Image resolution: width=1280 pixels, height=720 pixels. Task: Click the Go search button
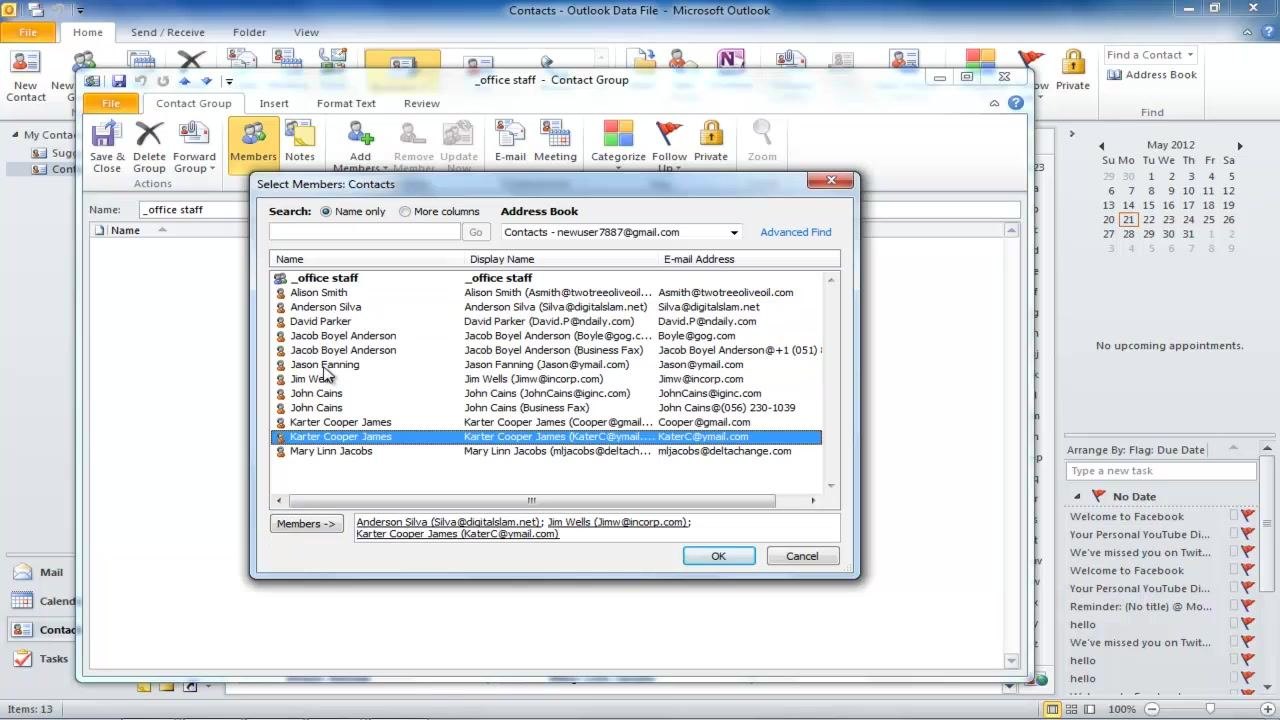point(475,232)
